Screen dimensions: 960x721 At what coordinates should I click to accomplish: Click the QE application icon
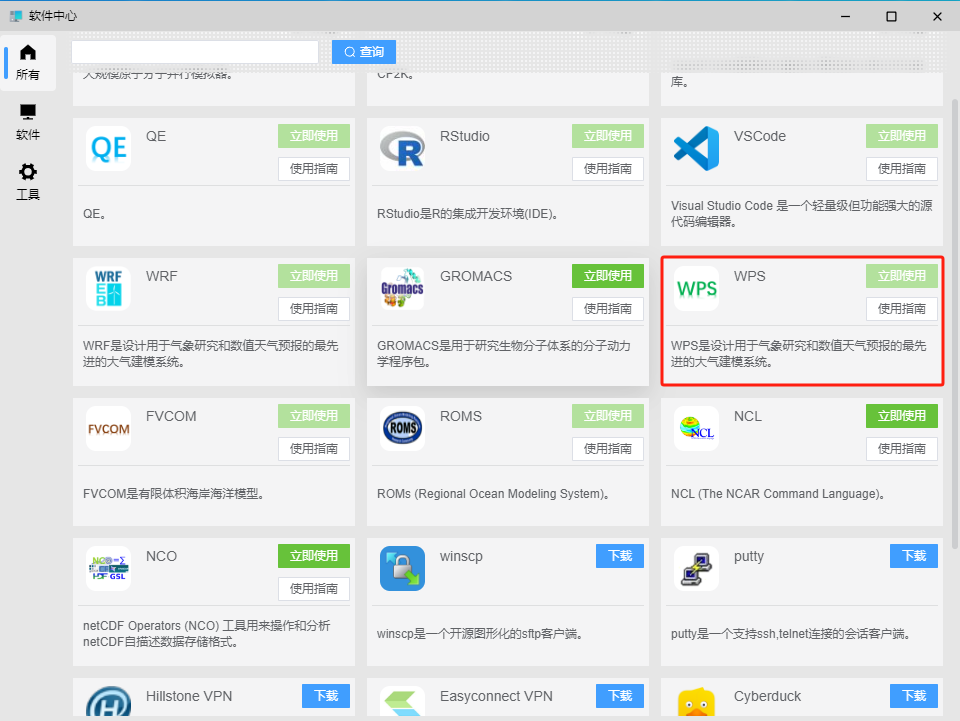tap(108, 148)
